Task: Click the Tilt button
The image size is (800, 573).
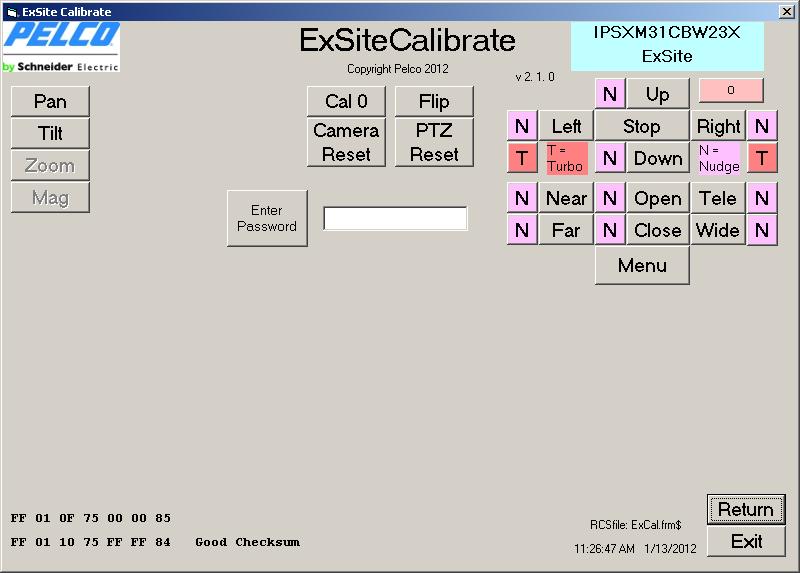Action: [50, 133]
